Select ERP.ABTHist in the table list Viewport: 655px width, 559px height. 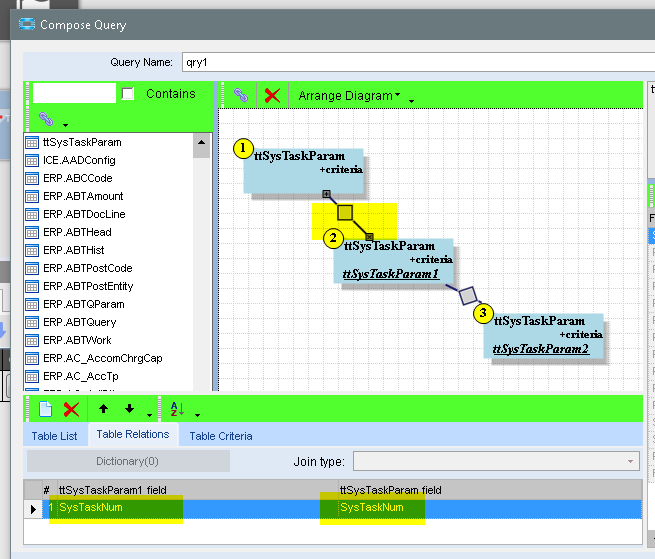(74, 250)
